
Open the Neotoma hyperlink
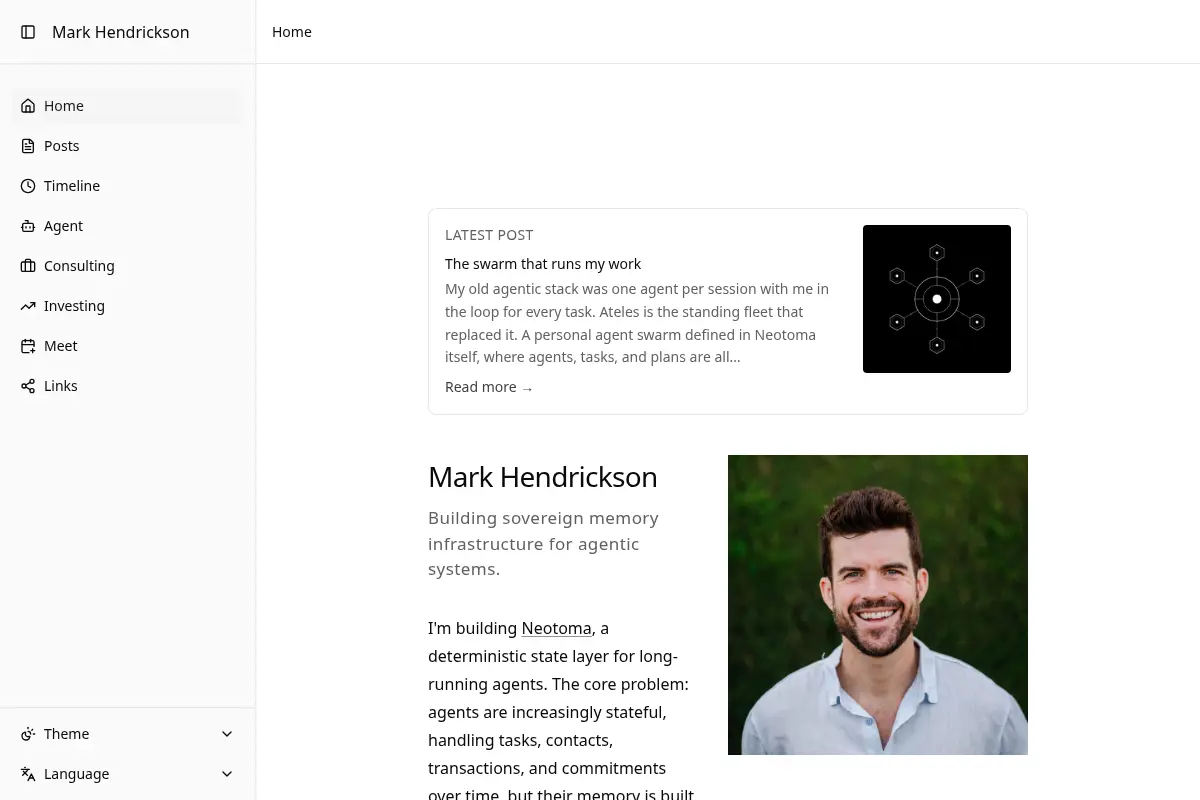pos(556,628)
